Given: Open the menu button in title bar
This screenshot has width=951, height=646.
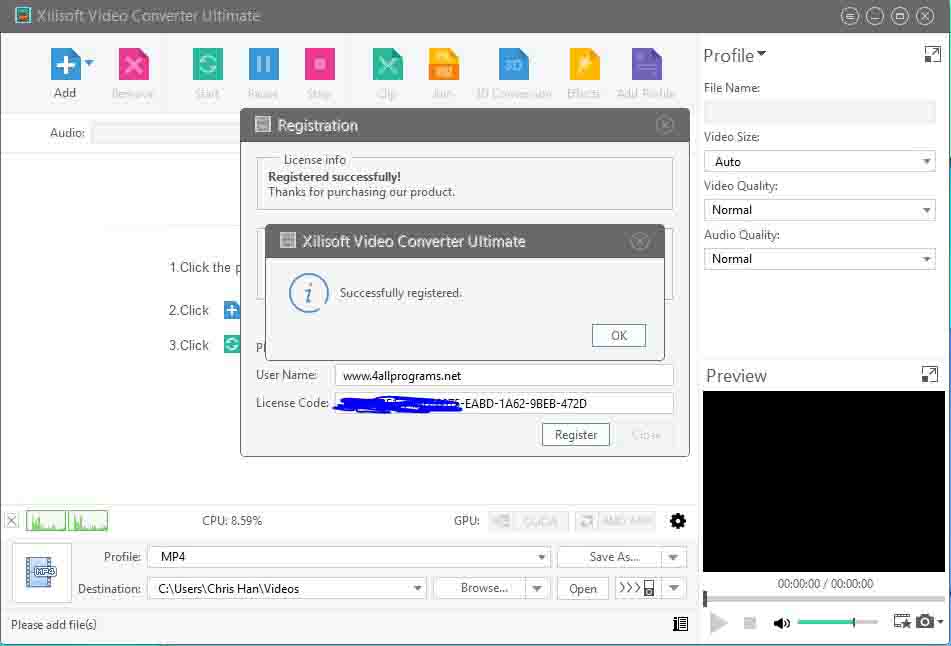Looking at the screenshot, I should (850, 16).
